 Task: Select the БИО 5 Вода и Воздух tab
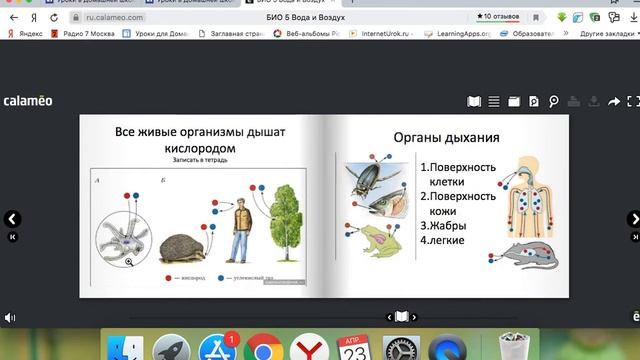(291, 2)
